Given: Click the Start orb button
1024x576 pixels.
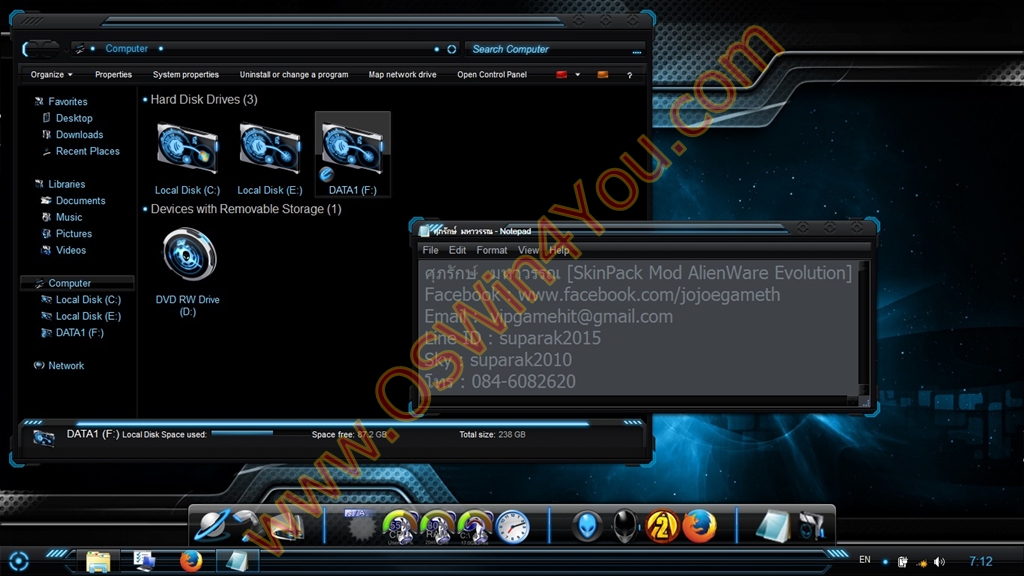Looking at the screenshot, I should tap(18, 561).
